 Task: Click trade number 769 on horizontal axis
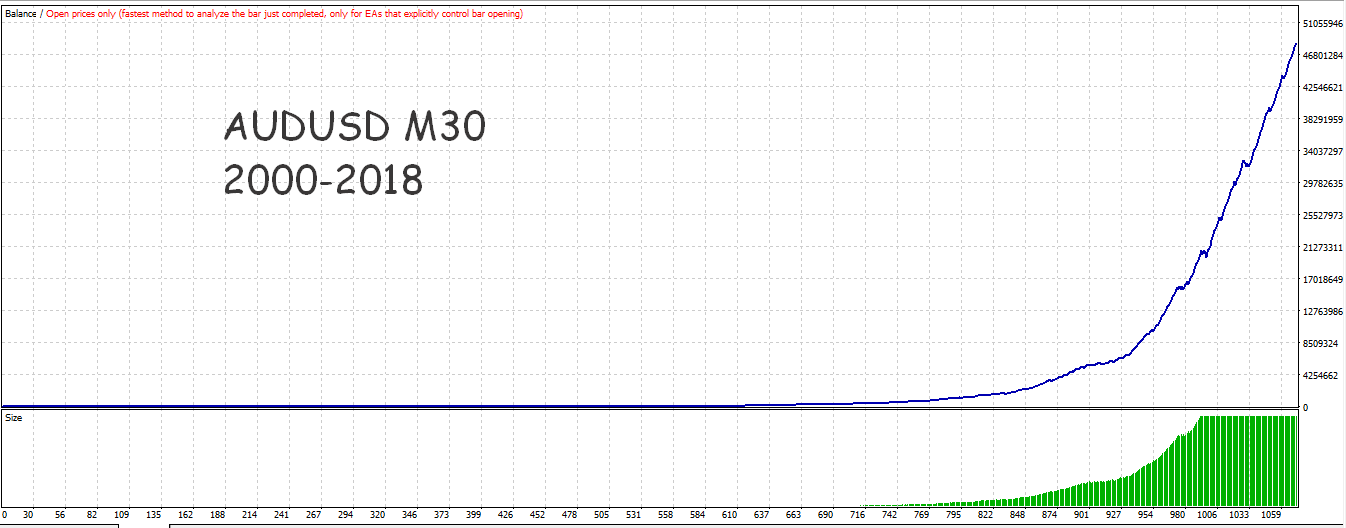click(x=921, y=515)
